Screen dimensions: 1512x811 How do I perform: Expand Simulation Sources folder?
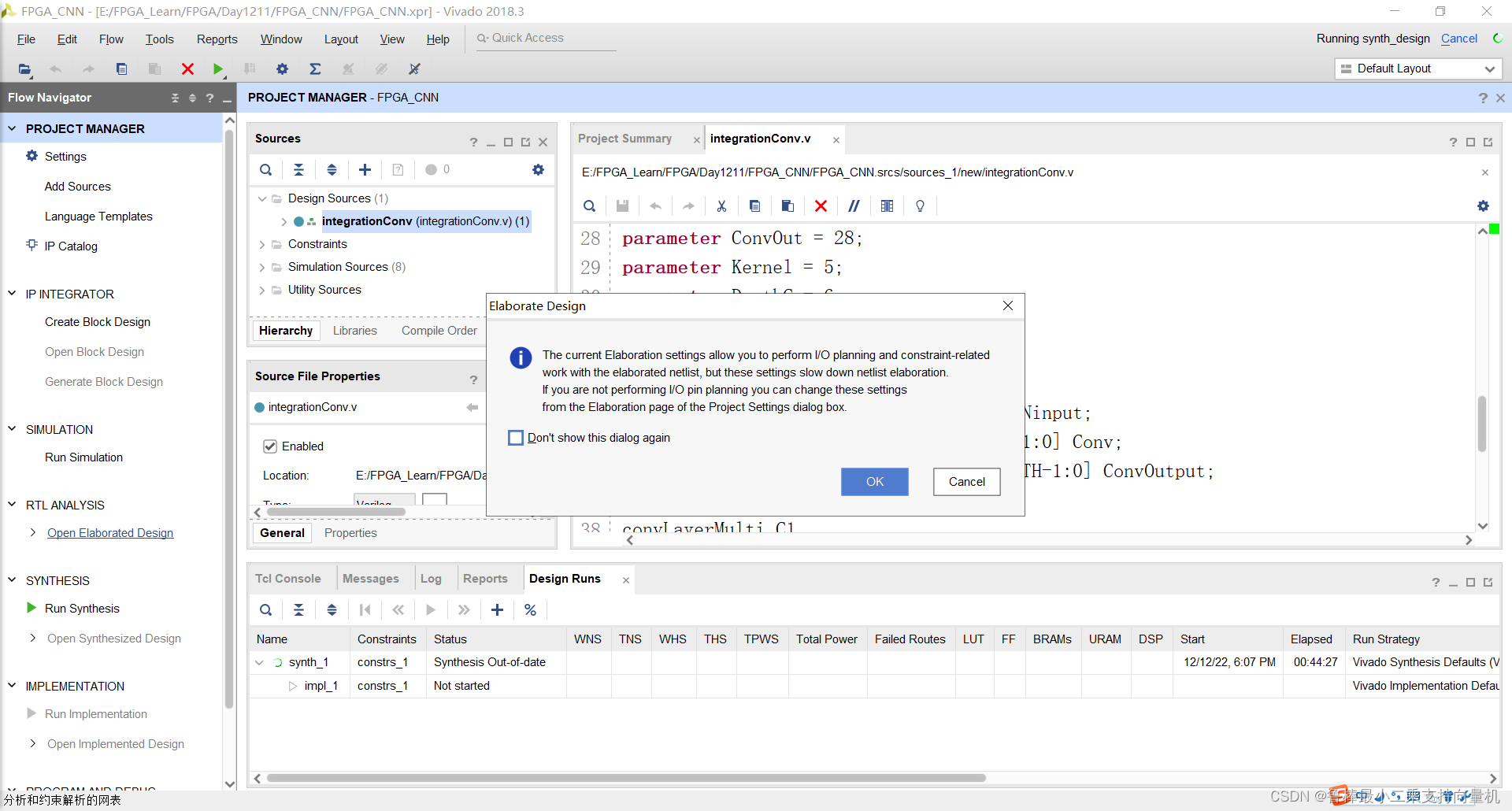coord(262,268)
